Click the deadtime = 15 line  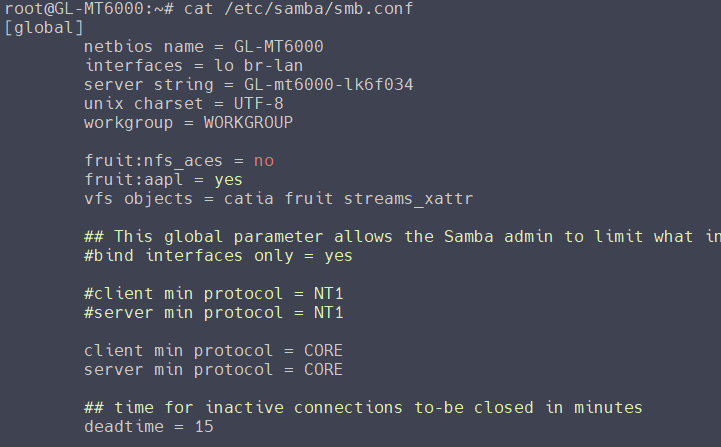[x=148, y=427]
